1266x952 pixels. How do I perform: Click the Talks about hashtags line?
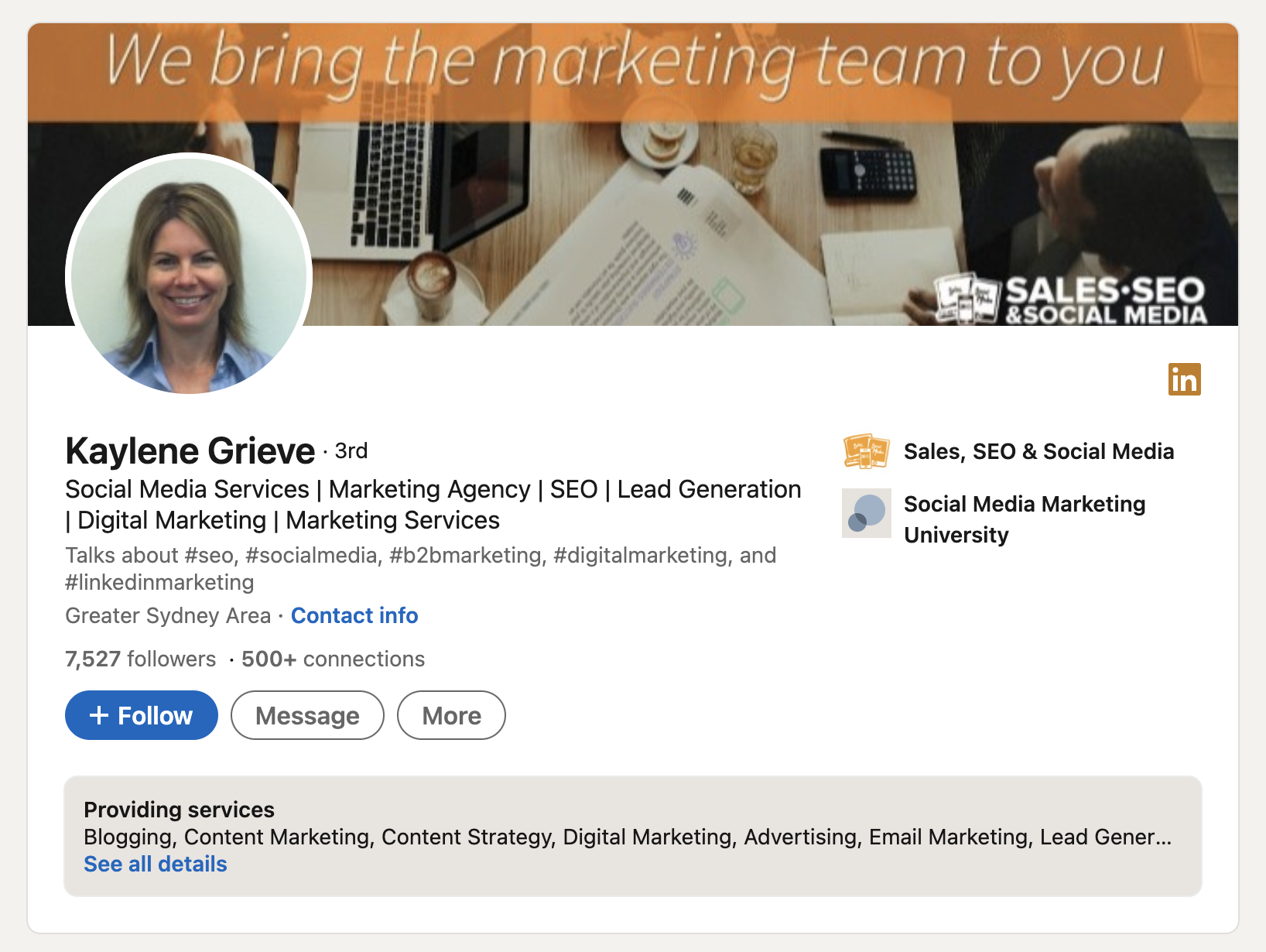421,568
